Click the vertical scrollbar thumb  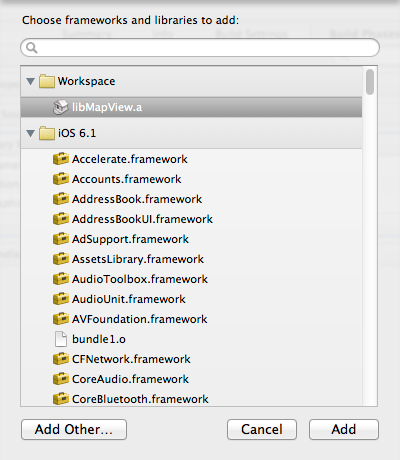(x=370, y=82)
